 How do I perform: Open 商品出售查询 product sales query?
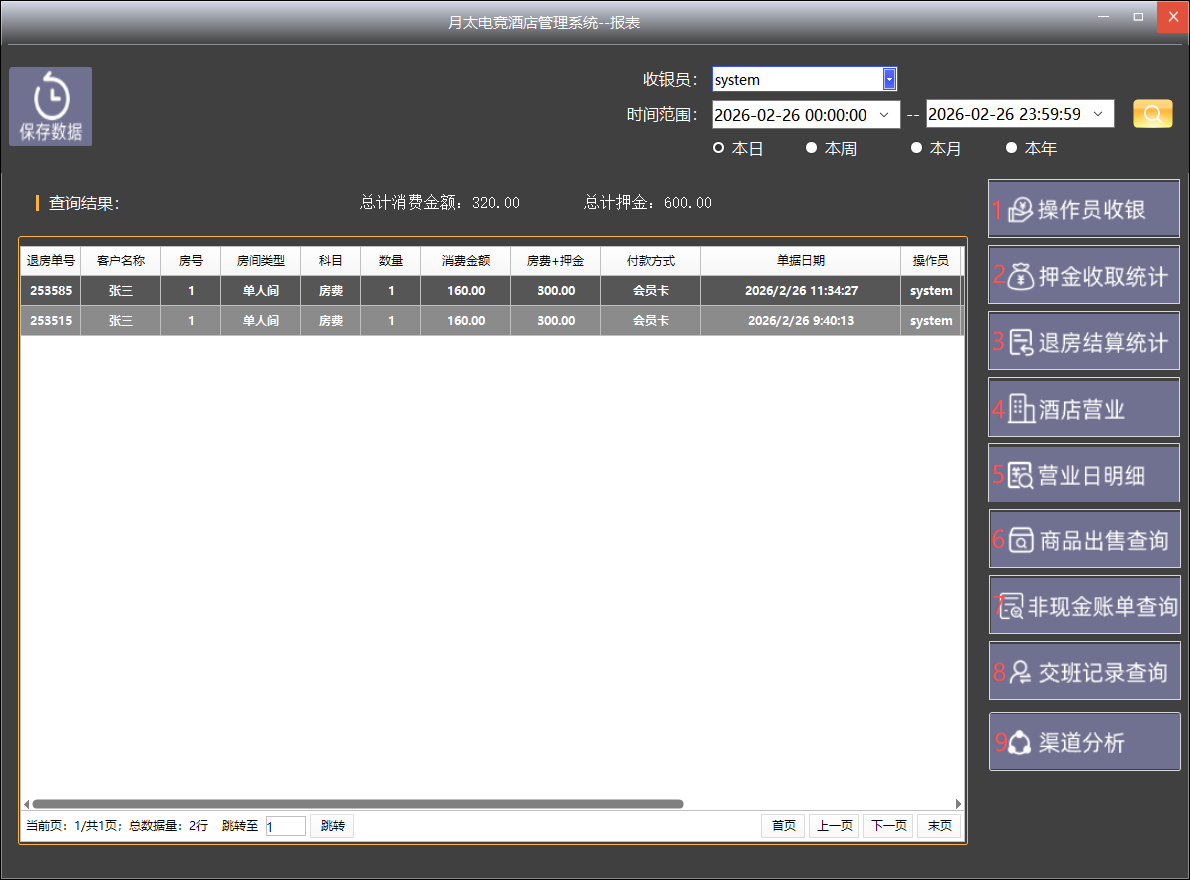tap(1083, 540)
